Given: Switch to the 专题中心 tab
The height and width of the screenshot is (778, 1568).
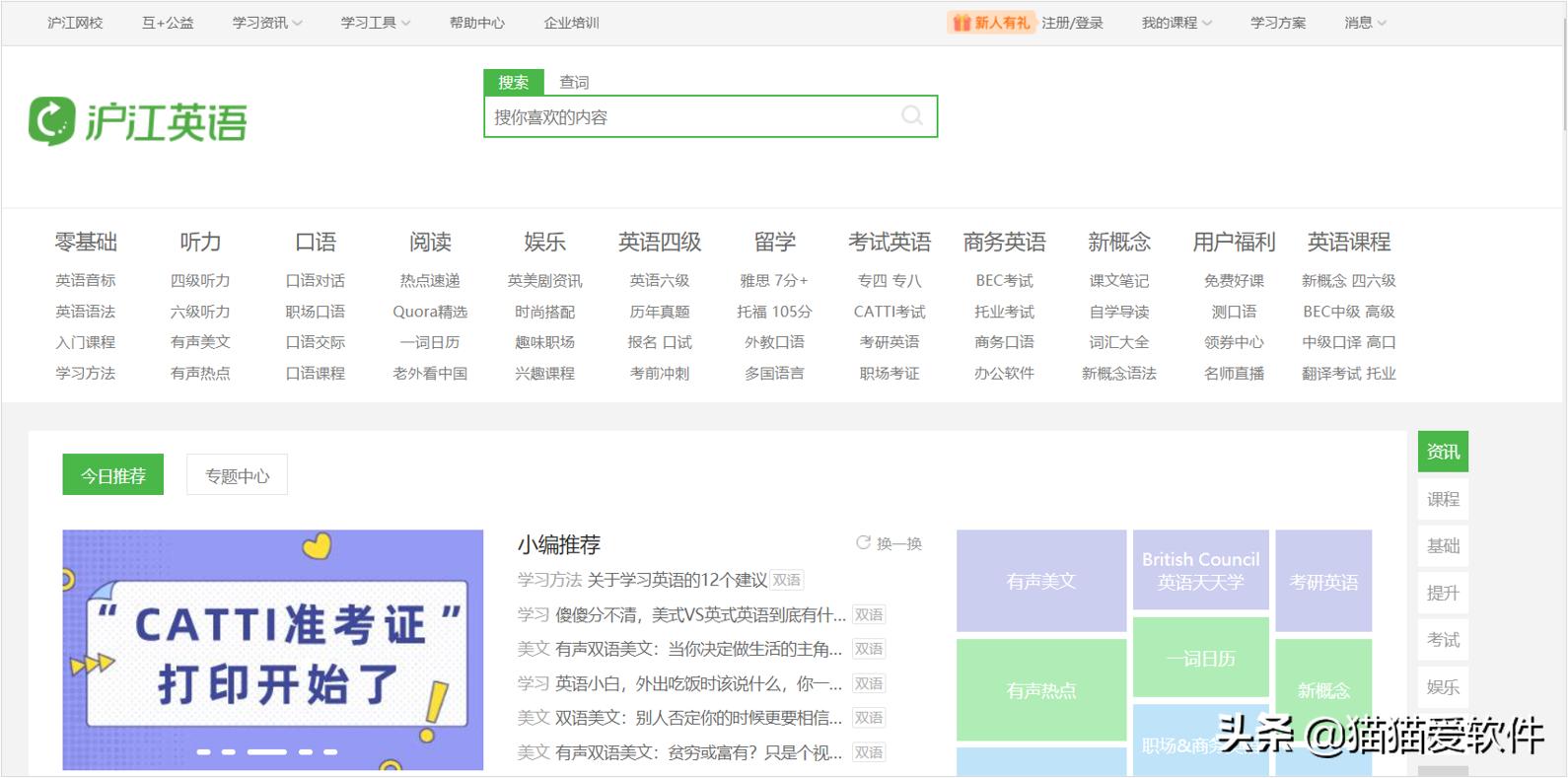Looking at the screenshot, I should [237, 475].
